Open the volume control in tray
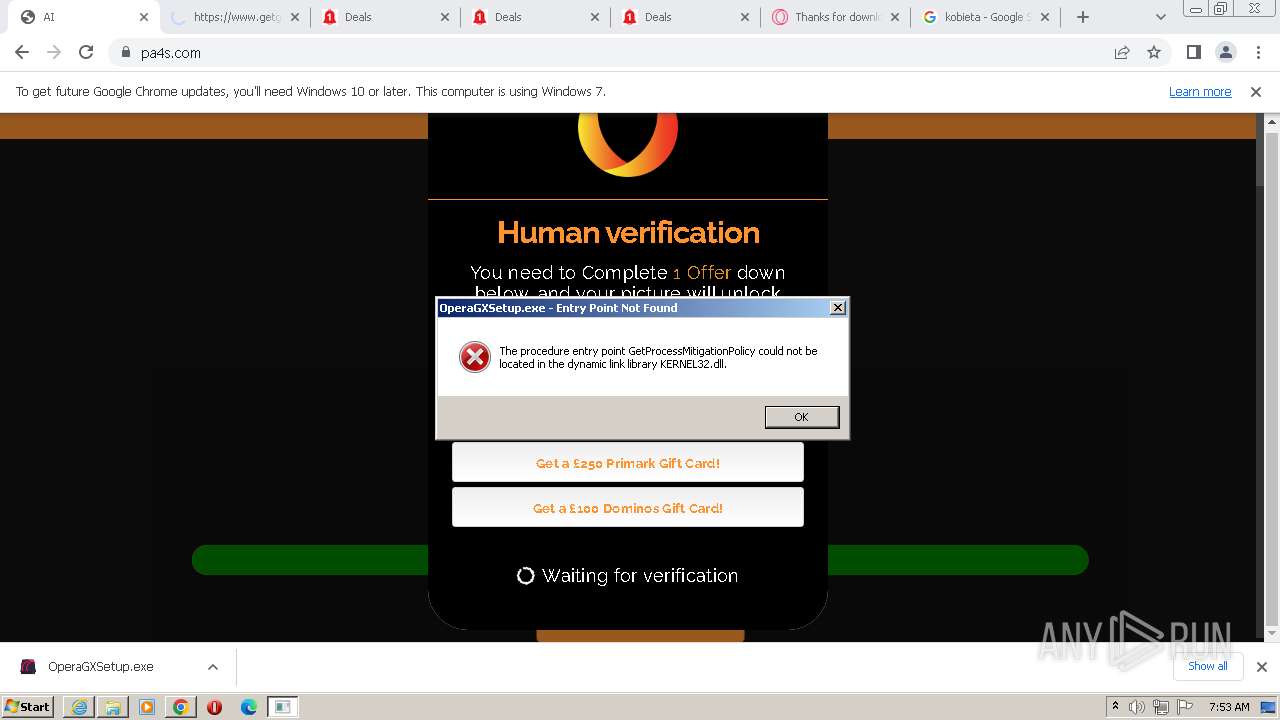Screen dimensions: 1280x720 coord(1137,707)
